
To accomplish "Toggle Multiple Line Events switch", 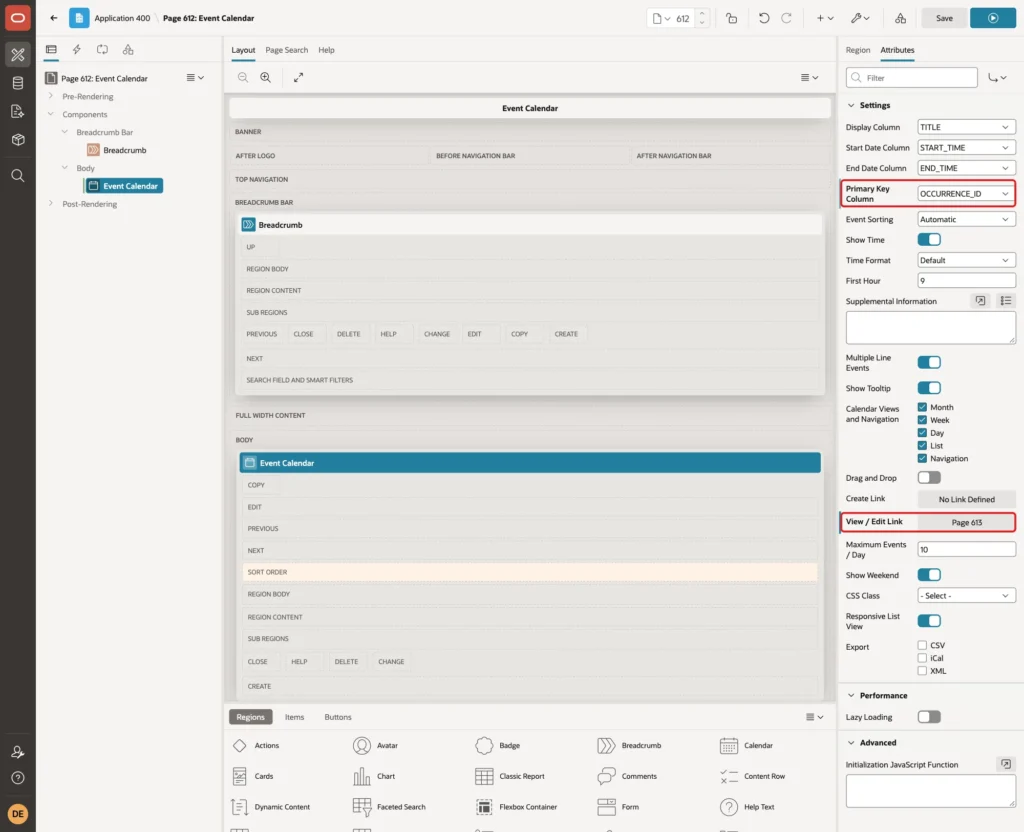I will (x=929, y=362).
